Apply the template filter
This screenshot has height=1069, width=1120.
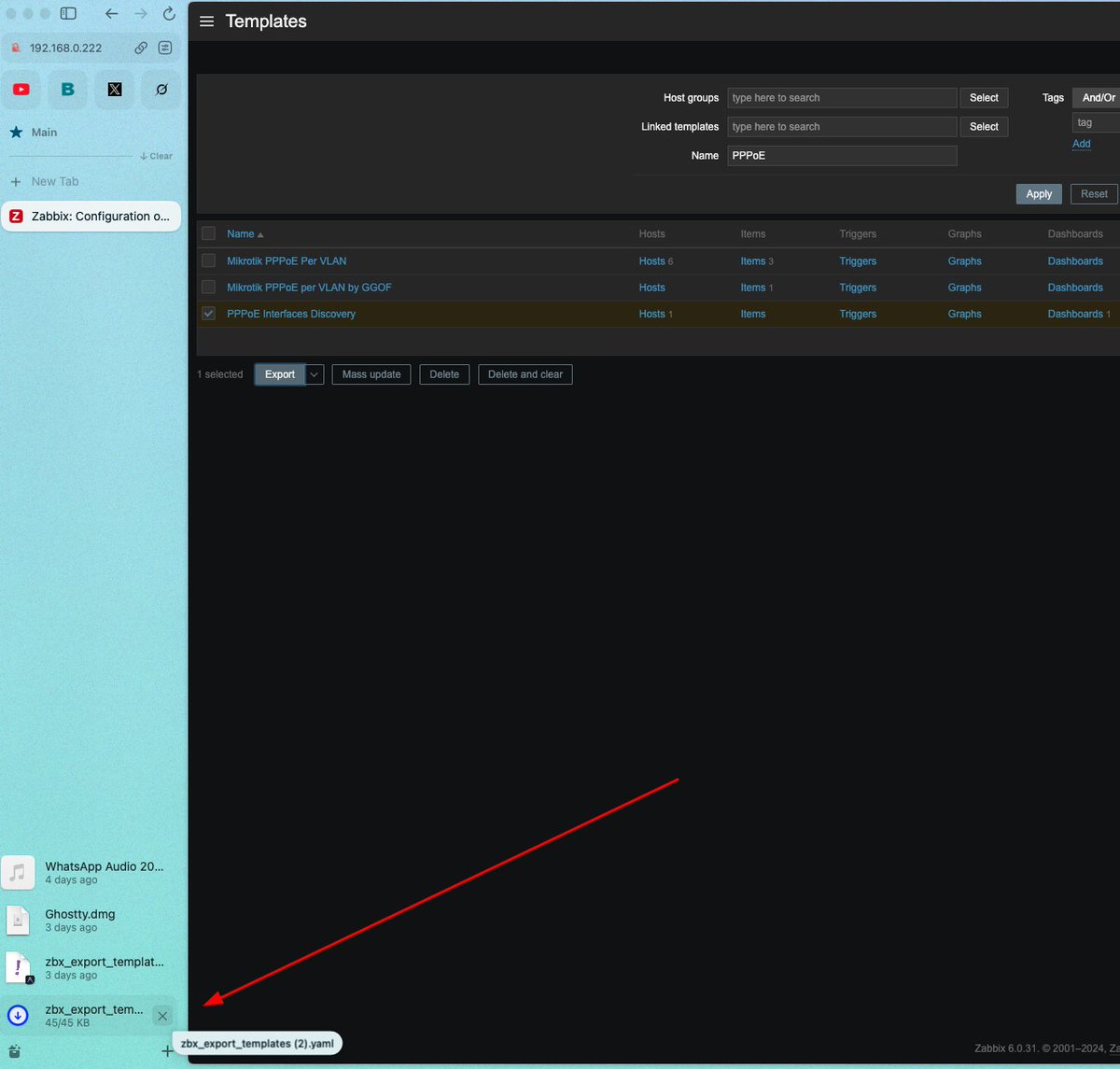pos(1039,193)
